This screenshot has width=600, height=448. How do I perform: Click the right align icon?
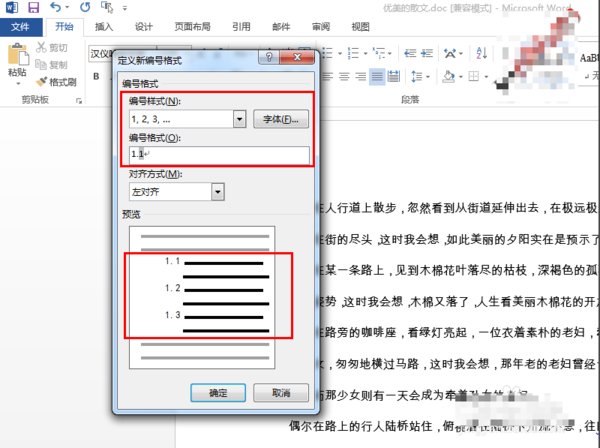click(x=360, y=77)
